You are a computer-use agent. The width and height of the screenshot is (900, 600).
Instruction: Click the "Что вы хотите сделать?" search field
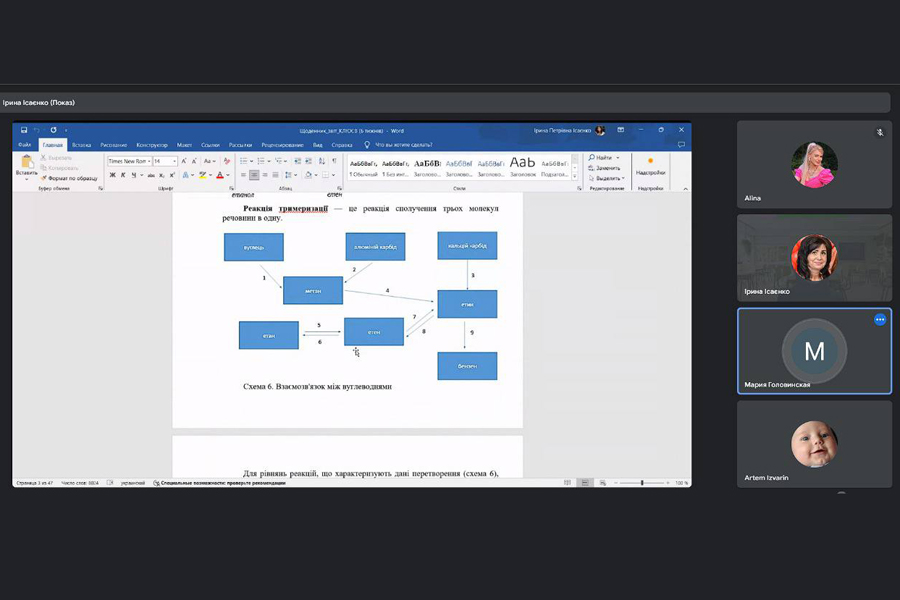pos(403,145)
